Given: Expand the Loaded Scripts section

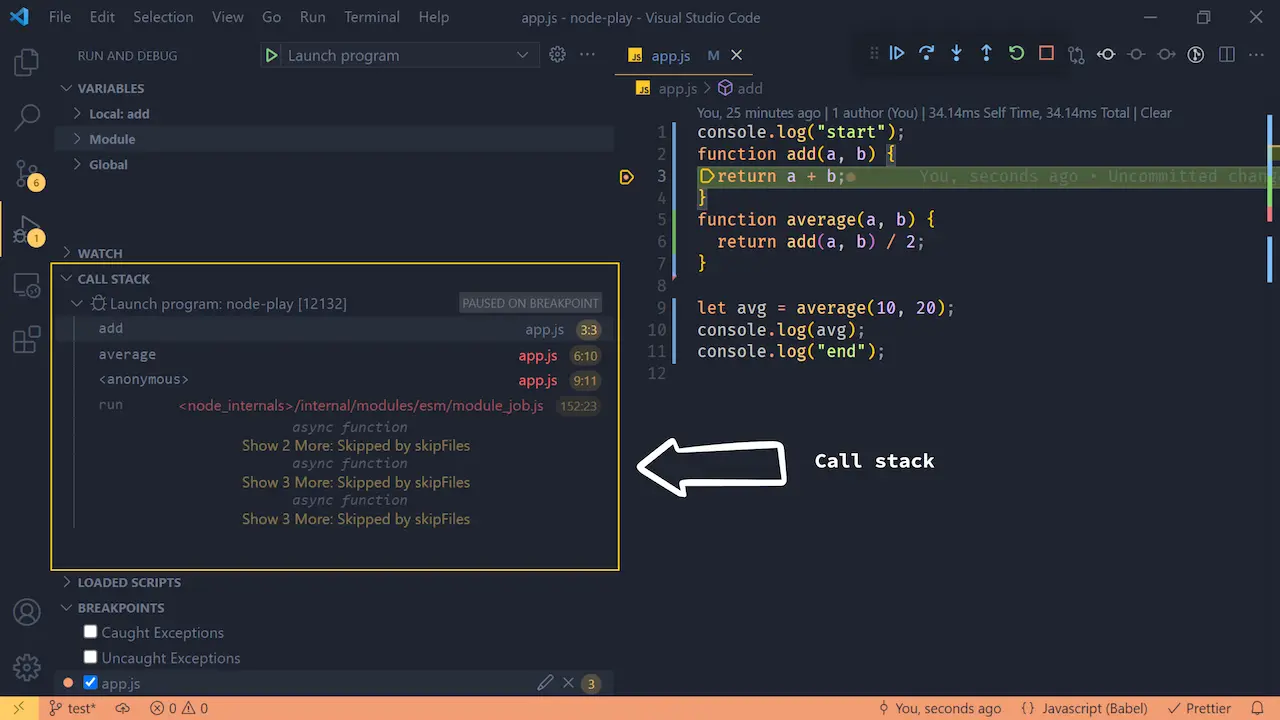Looking at the screenshot, I should click(x=129, y=582).
